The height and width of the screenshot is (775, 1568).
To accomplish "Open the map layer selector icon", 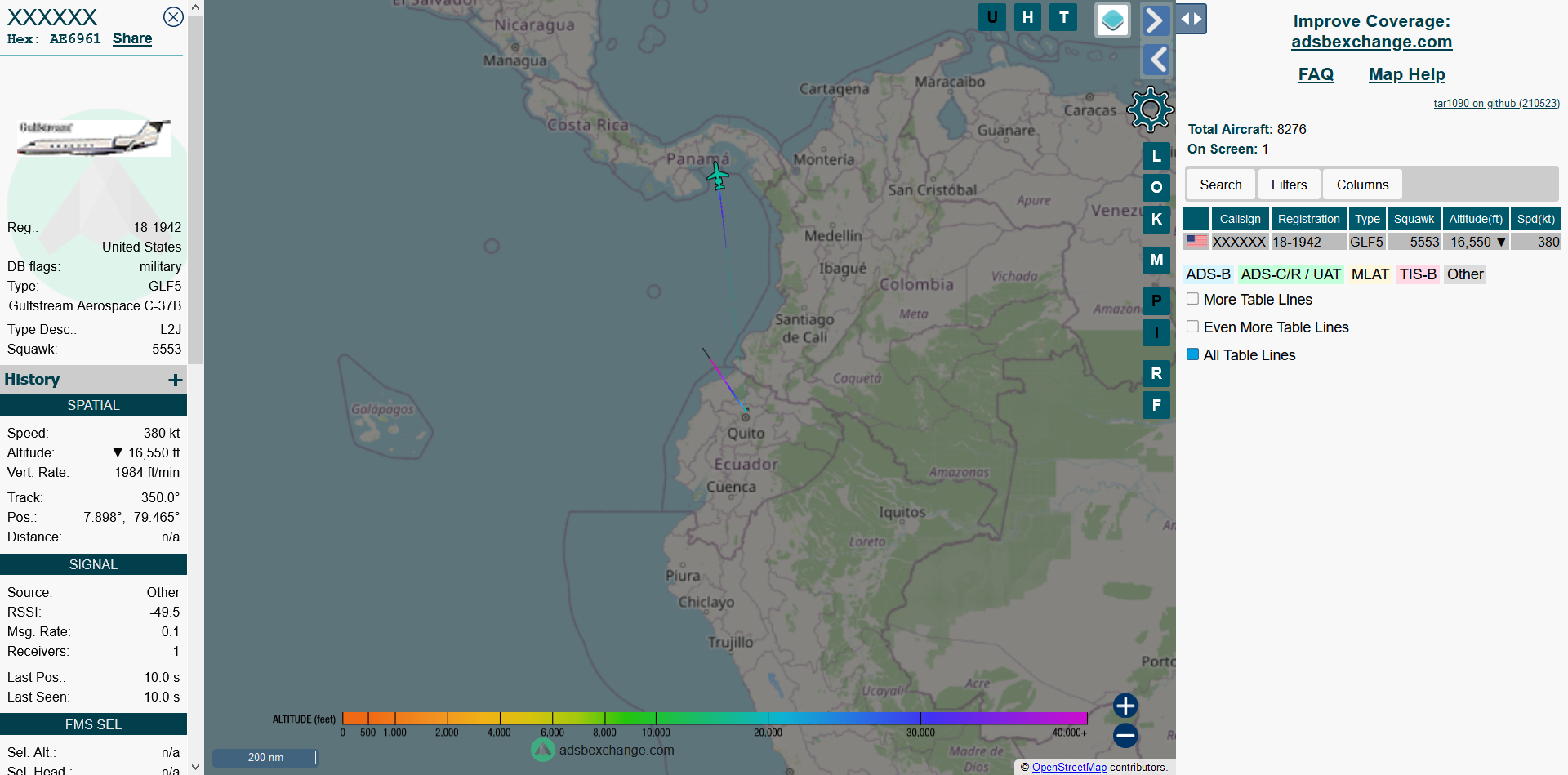I will point(1112,20).
